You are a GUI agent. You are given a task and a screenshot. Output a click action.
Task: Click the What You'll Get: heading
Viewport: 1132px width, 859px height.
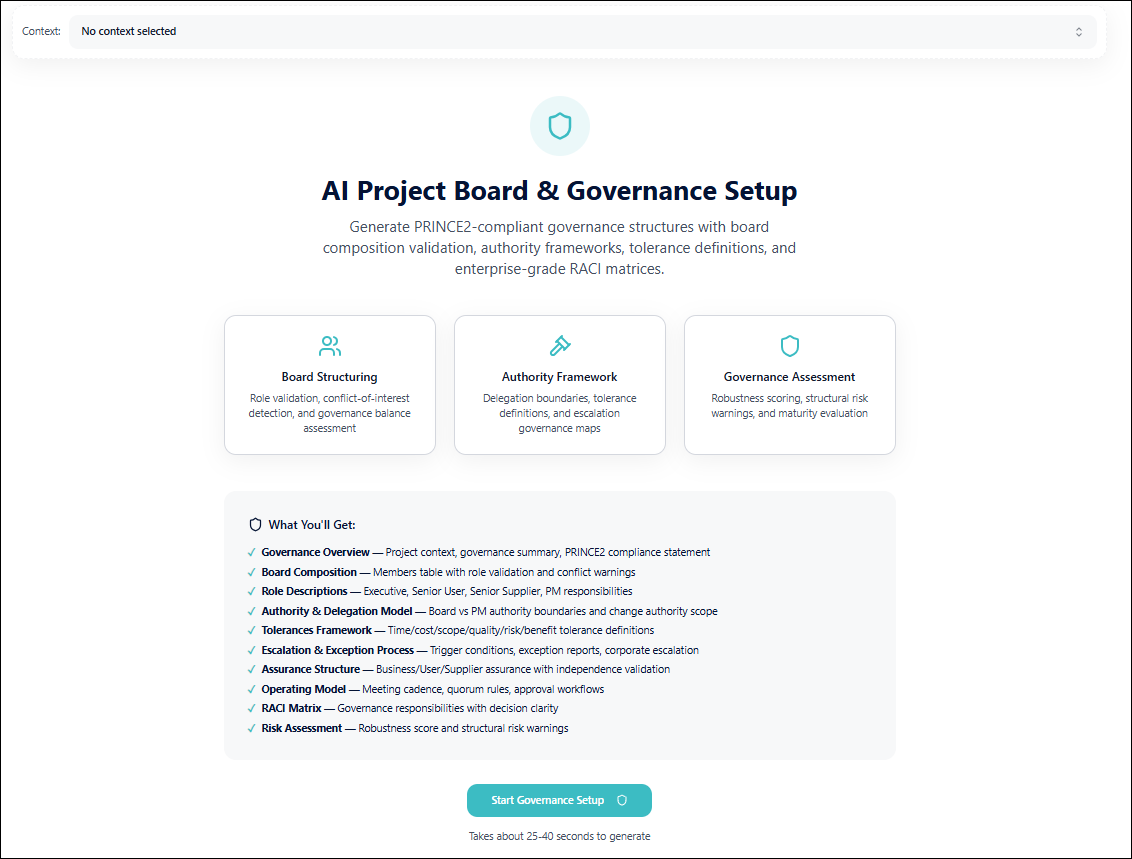(312, 525)
